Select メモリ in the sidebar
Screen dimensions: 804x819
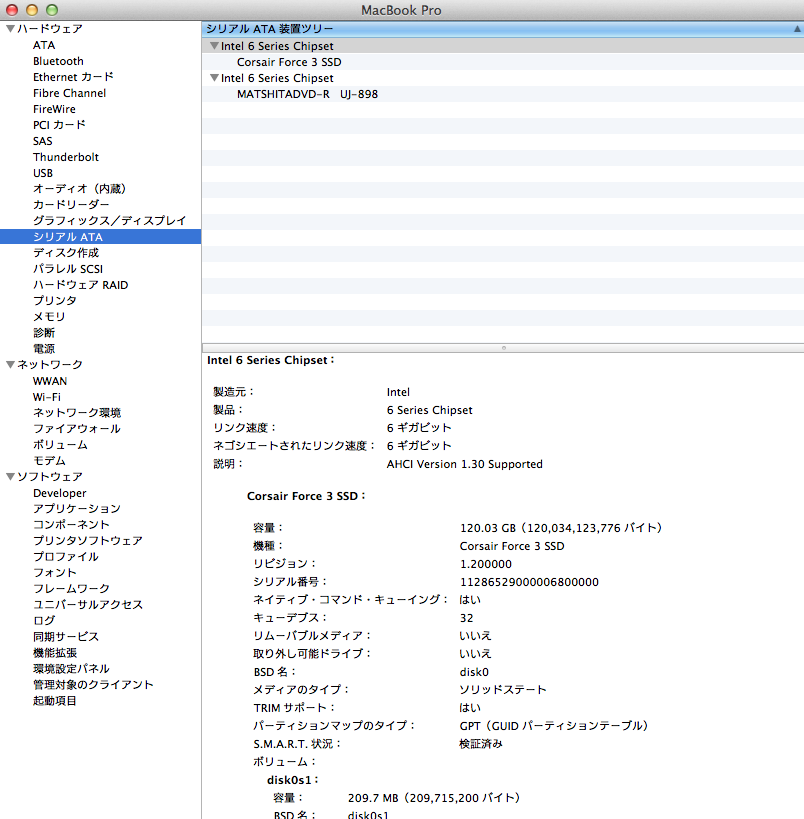click(x=49, y=317)
